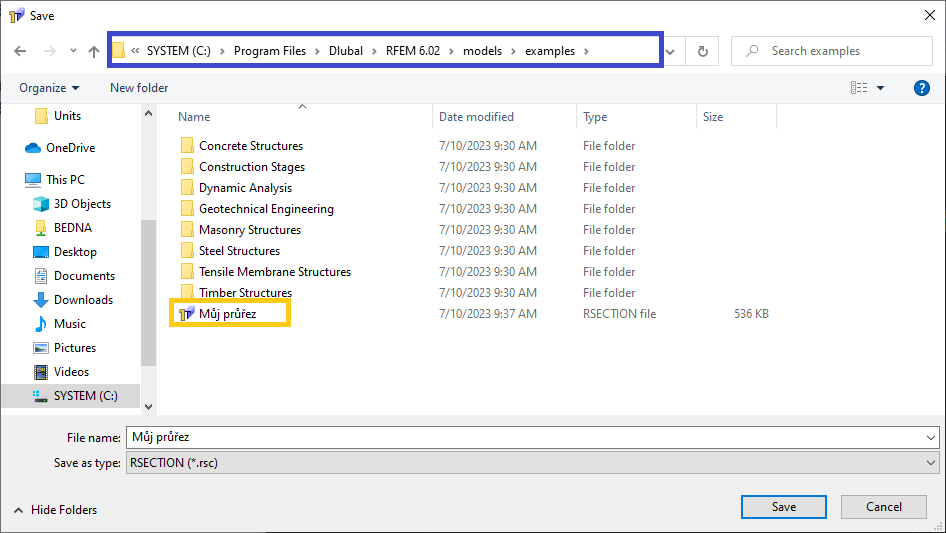Open the Organize menu
Image resolution: width=946 pixels, height=533 pixels.
49,88
